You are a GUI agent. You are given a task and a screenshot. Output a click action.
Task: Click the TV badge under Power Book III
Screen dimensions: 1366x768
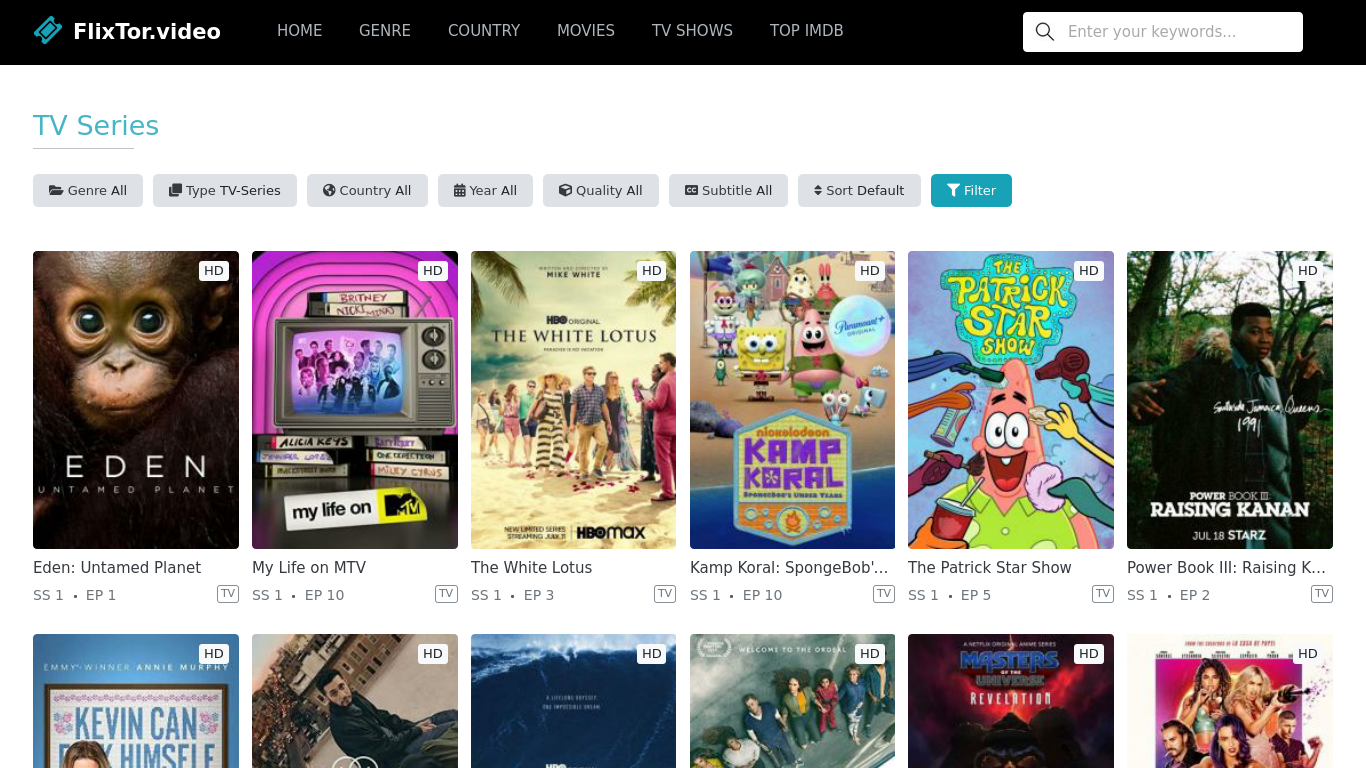pos(1322,594)
